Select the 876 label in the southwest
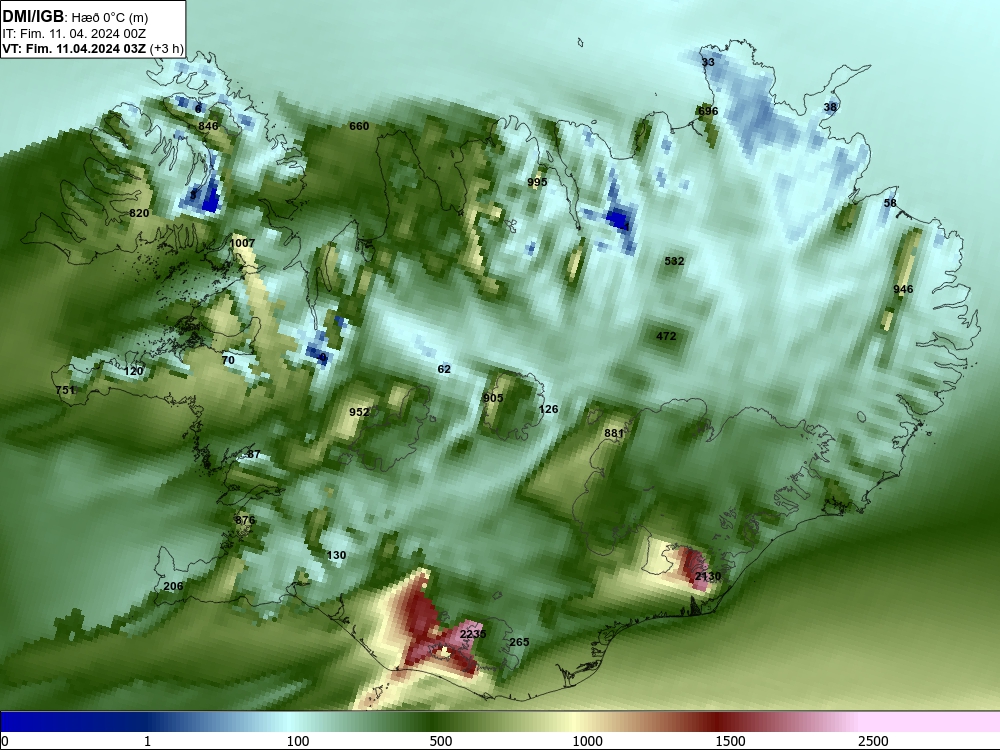Screen dimensions: 1000x750 click(x=245, y=520)
